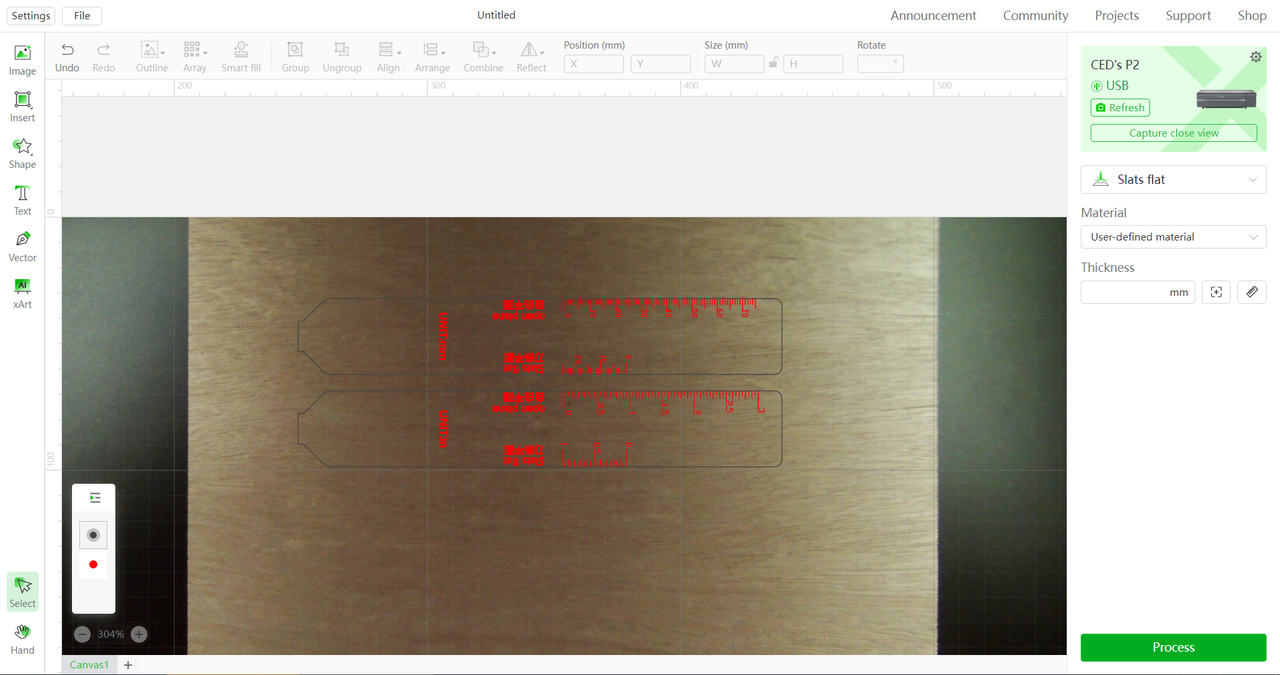1280x675 pixels.
Task: Activate the Select cursor tool
Action: tap(22, 592)
